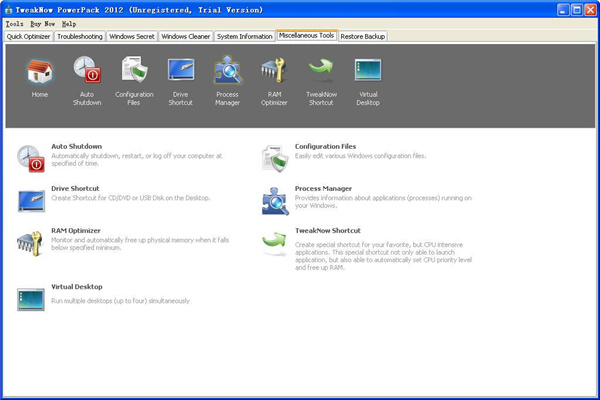Switch to the Quick Optimizer tab
This screenshot has width=600, height=400.
[28, 36]
